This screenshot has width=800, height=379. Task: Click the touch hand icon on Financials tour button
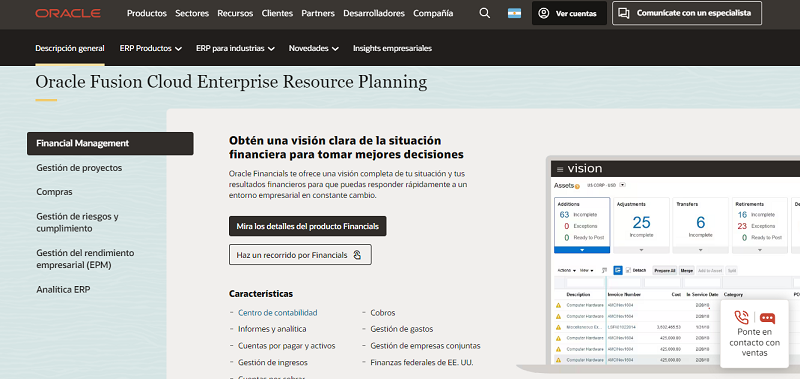357,255
